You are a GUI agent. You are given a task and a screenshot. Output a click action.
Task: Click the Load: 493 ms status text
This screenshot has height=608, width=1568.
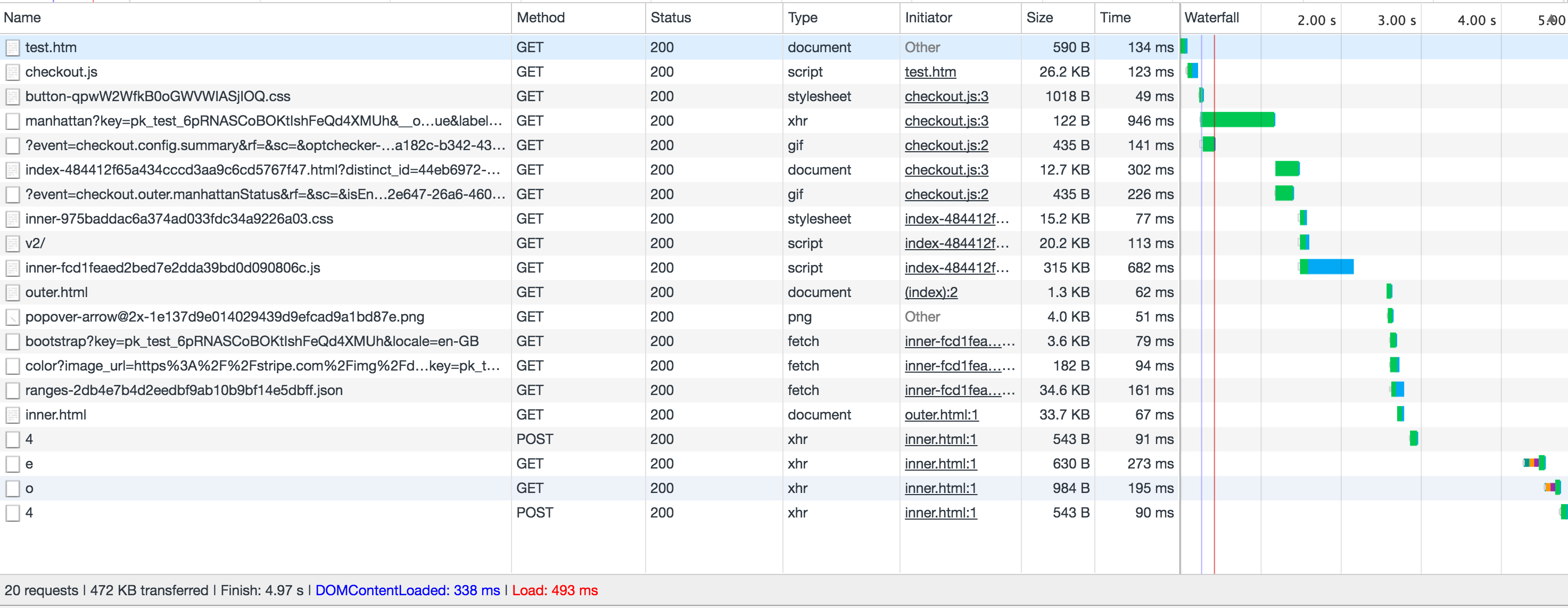[555, 590]
